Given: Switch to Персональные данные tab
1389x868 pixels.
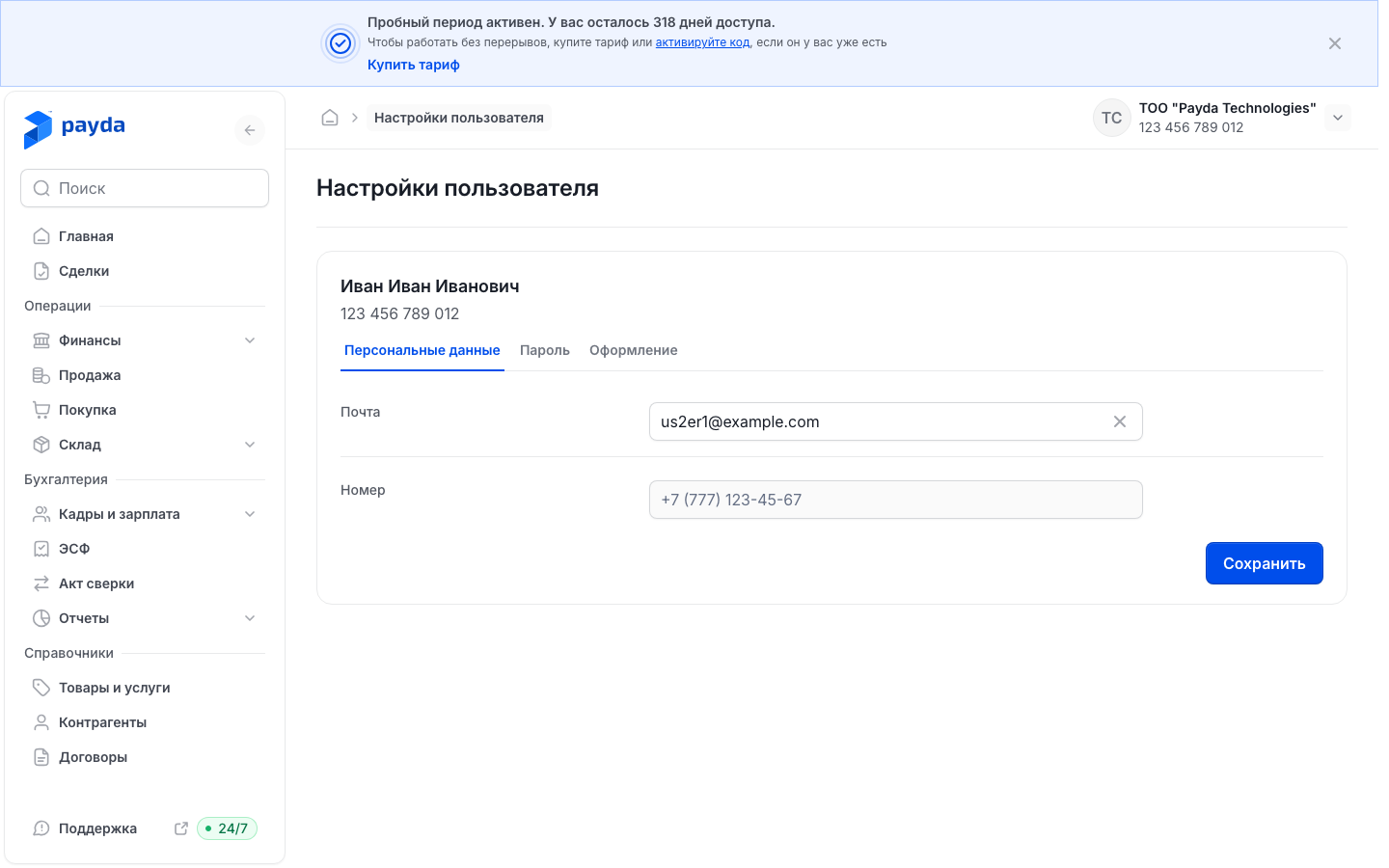Looking at the screenshot, I should tap(422, 350).
